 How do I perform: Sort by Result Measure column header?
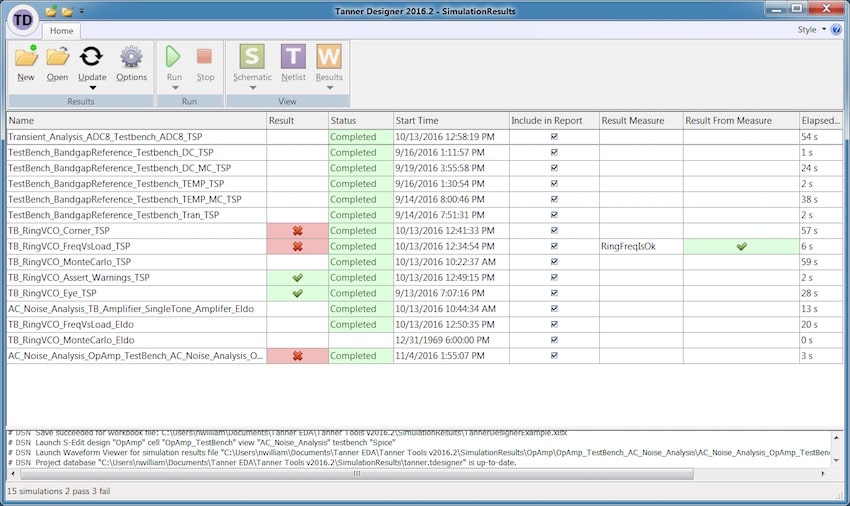641,121
